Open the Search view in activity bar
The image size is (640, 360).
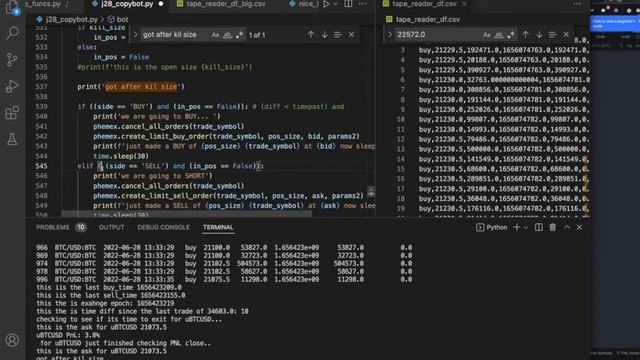pos(12,33)
